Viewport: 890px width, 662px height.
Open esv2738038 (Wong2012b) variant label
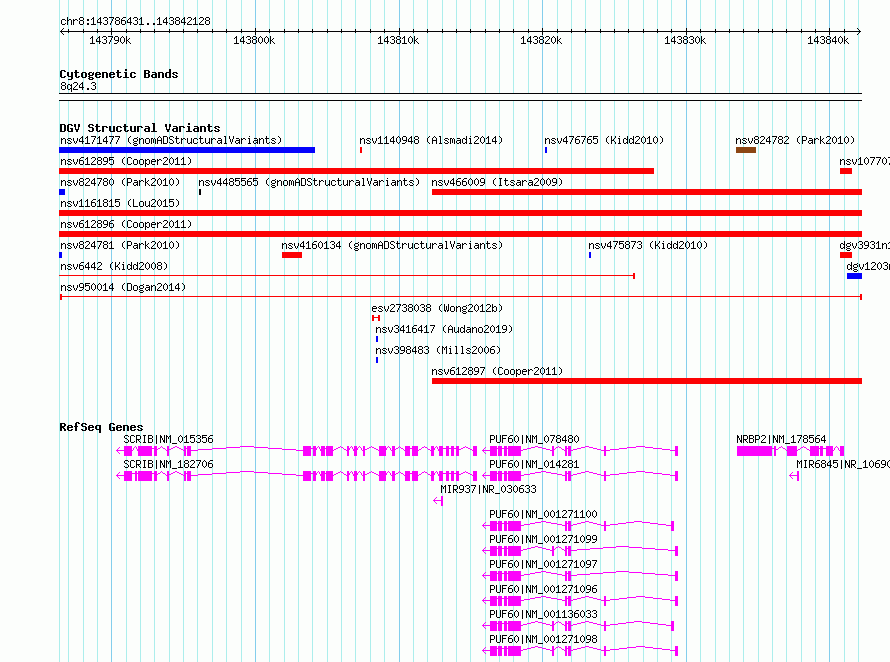(x=437, y=308)
